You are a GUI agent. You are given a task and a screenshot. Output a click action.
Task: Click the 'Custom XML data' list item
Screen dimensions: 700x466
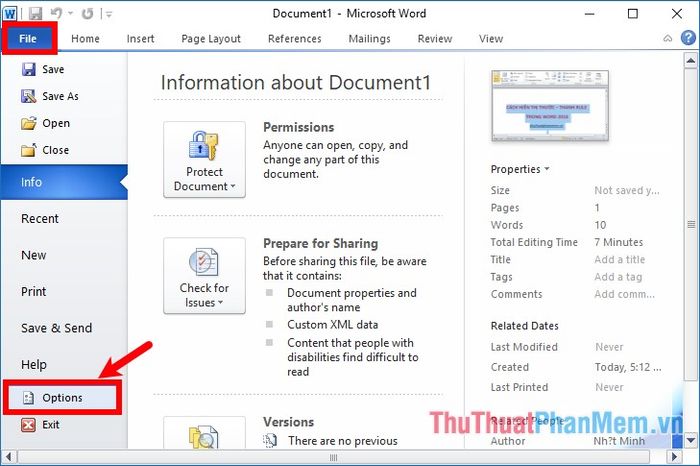click(x=333, y=325)
